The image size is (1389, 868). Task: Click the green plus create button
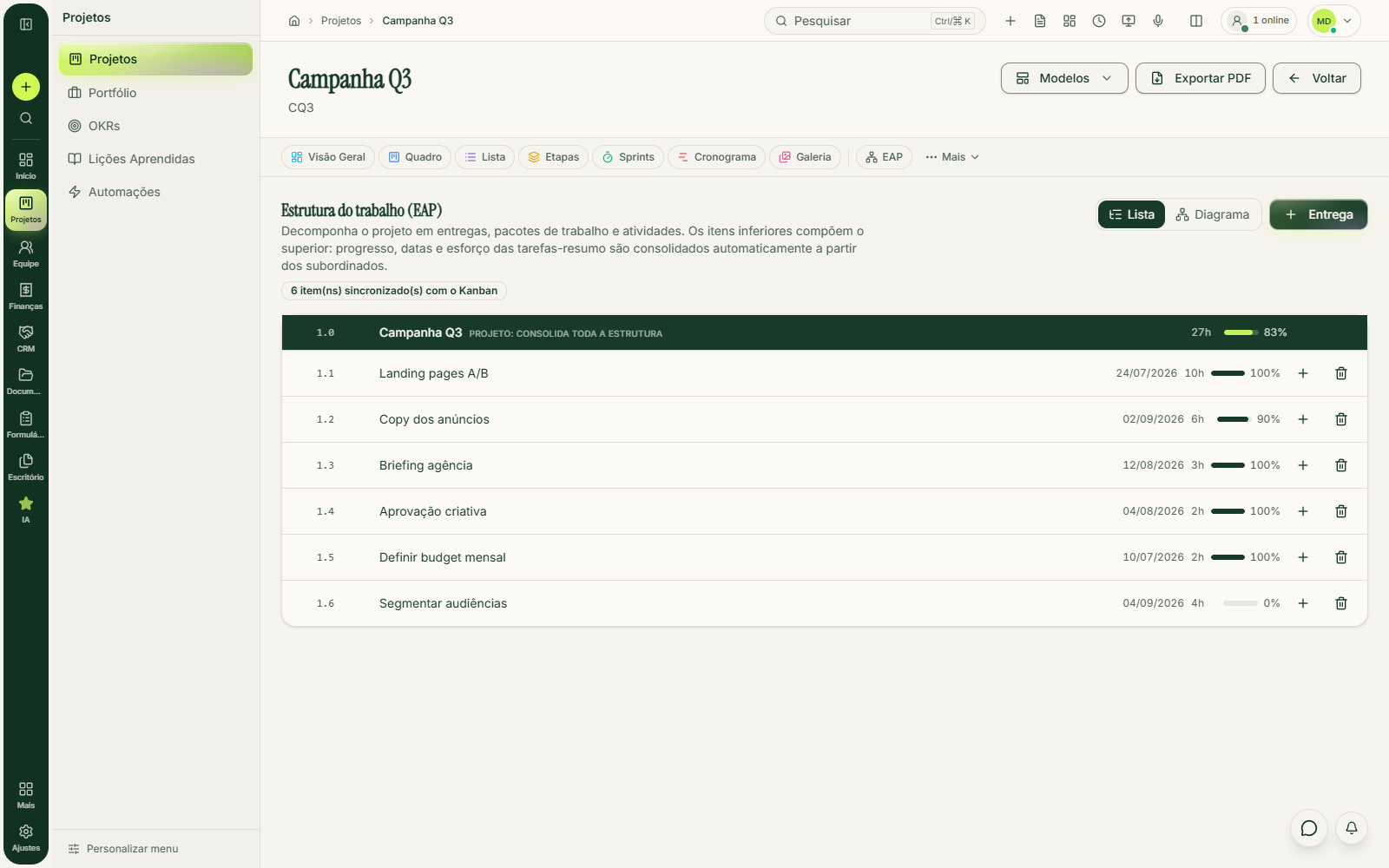[x=26, y=87]
